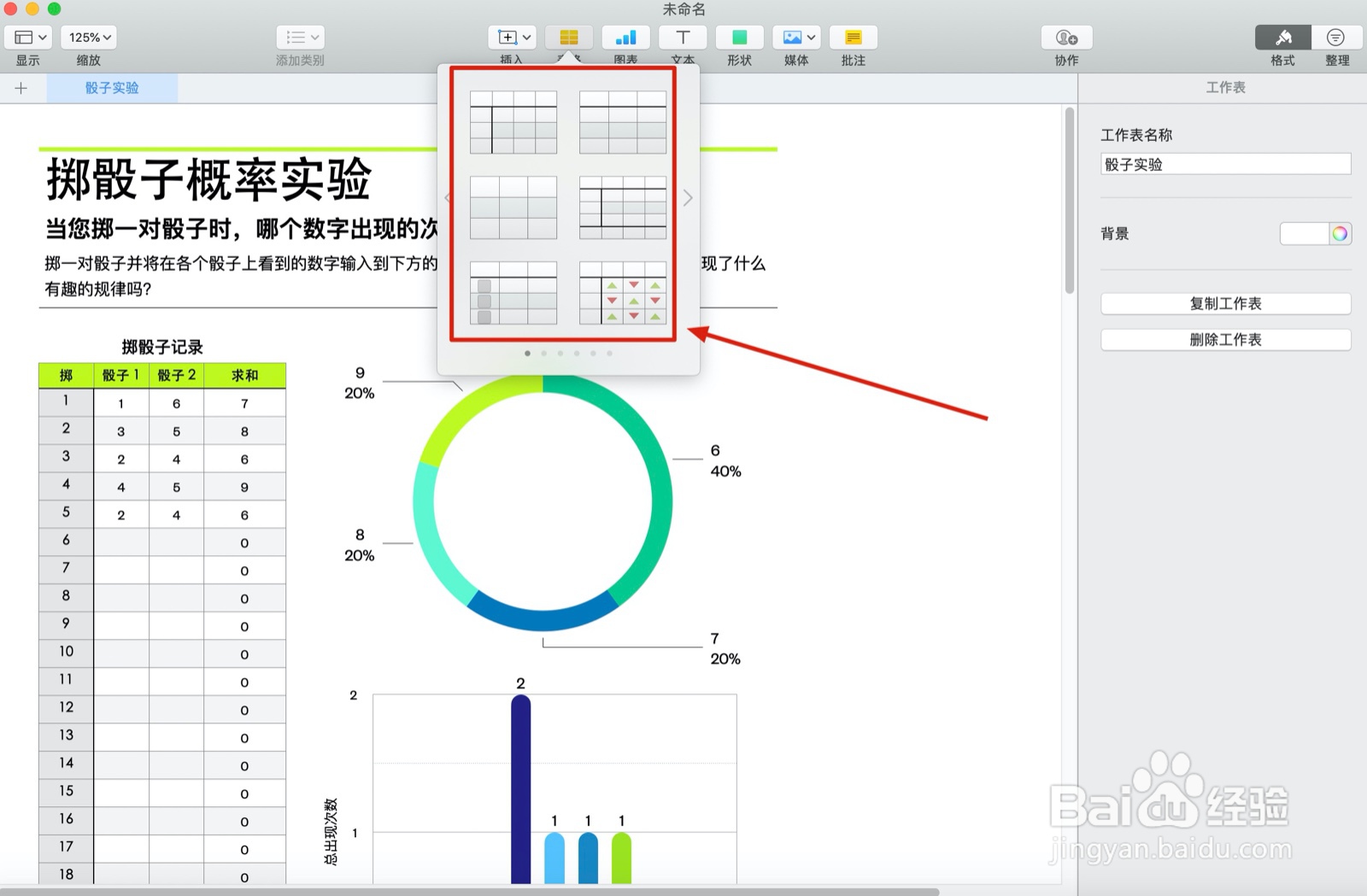This screenshot has width=1367, height=896.
Task: Edit the 工作表名称 name field
Action: tap(1225, 163)
